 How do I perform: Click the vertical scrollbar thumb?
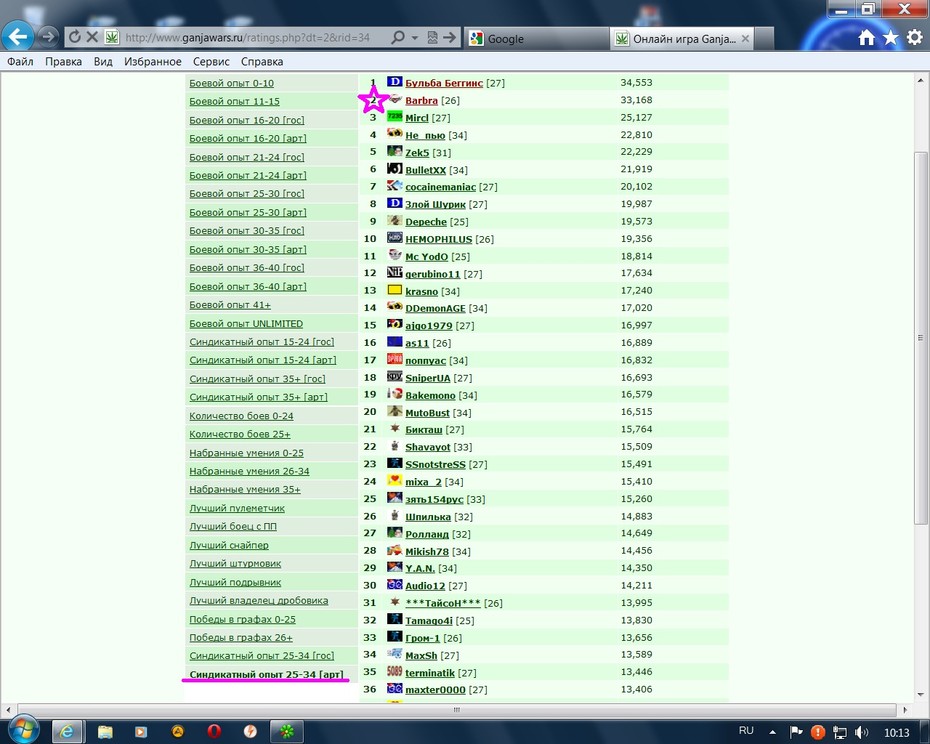(x=920, y=338)
